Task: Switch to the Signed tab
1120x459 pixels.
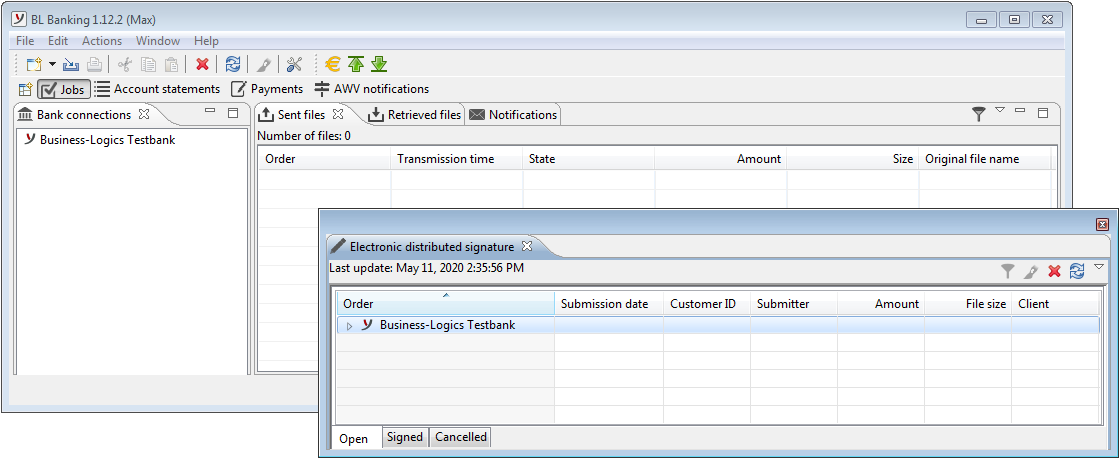Action: [405, 437]
